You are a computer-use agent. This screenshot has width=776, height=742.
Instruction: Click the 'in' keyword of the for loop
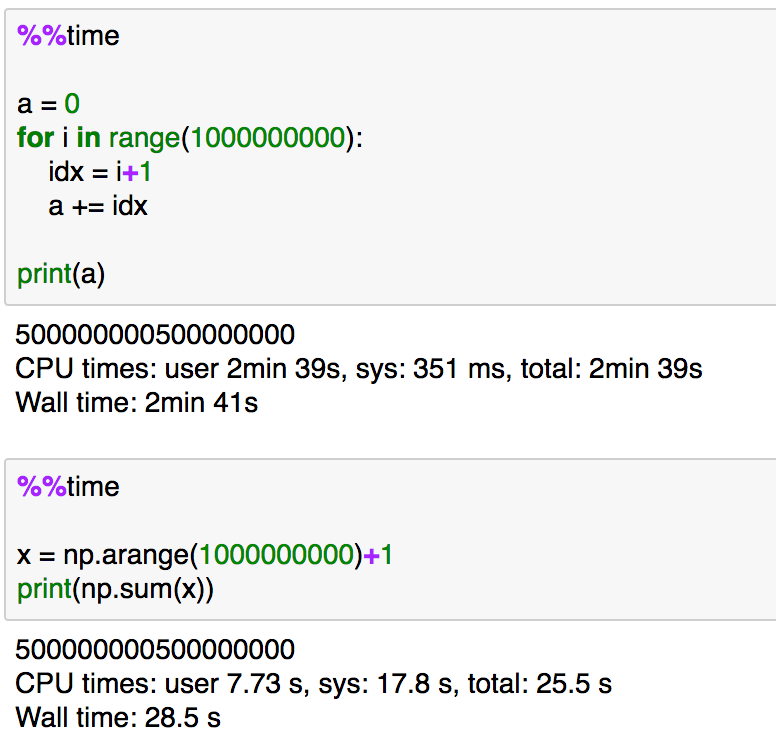click(87, 138)
